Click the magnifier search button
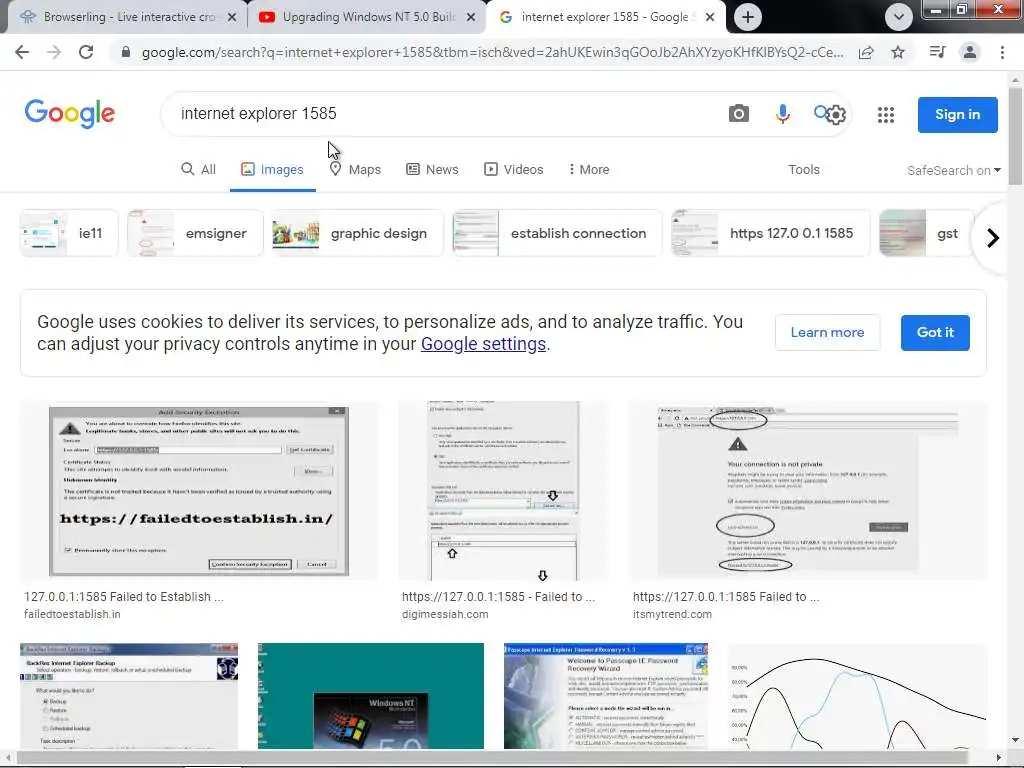 pyautogui.click(x=821, y=112)
